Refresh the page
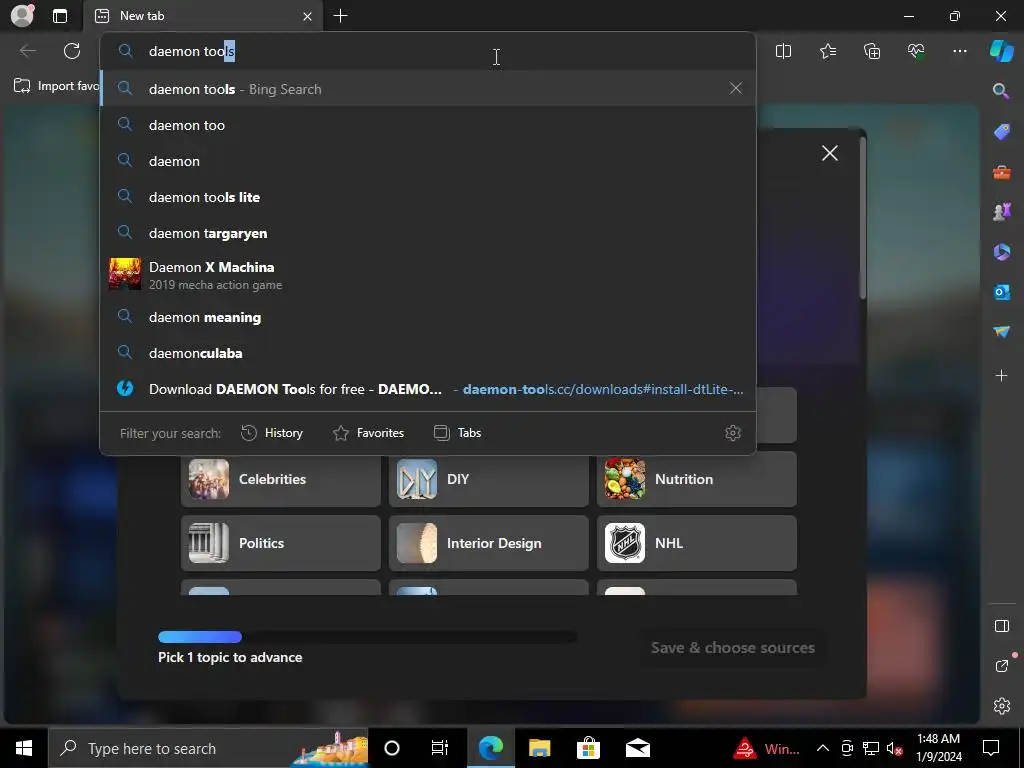 72,51
